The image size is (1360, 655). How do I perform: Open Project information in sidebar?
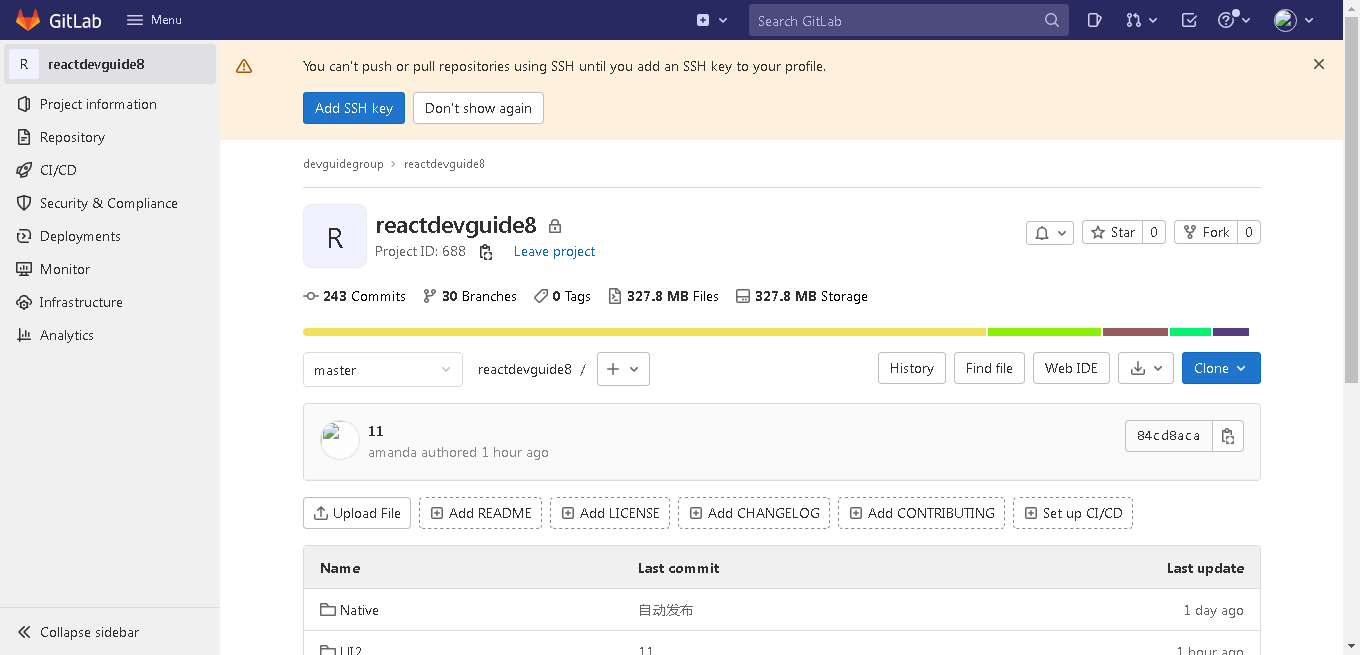pos(110,104)
